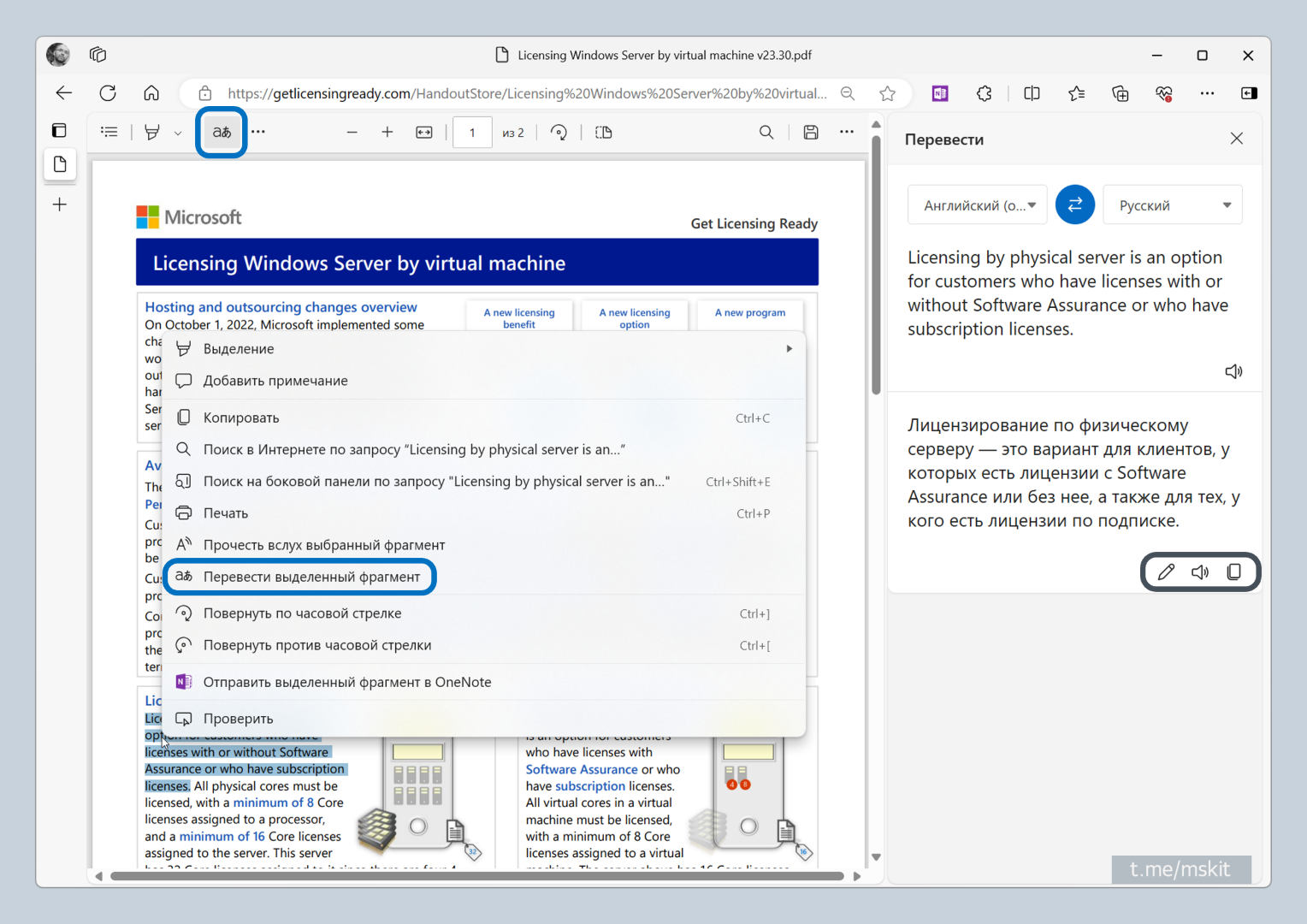Save the PDF file

811,132
